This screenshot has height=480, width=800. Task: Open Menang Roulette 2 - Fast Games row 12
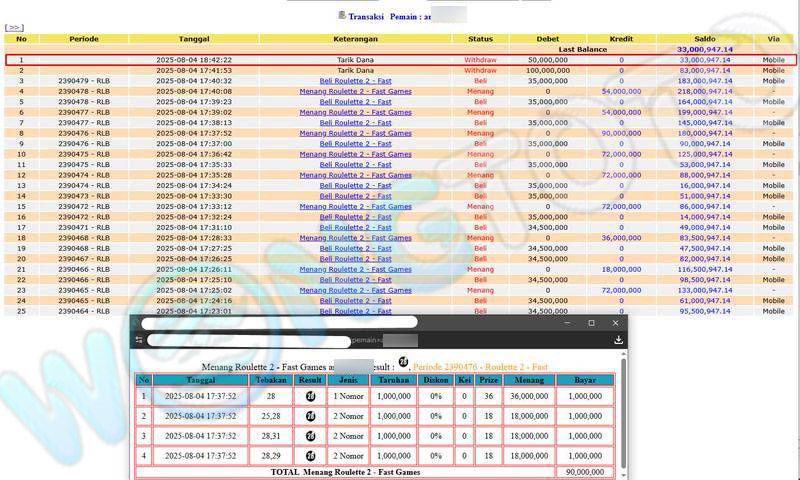(x=356, y=175)
